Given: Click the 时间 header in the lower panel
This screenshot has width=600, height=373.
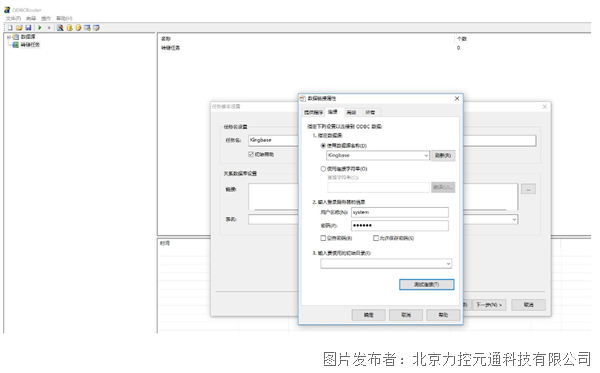Looking at the screenshot, I should (165, 243).
